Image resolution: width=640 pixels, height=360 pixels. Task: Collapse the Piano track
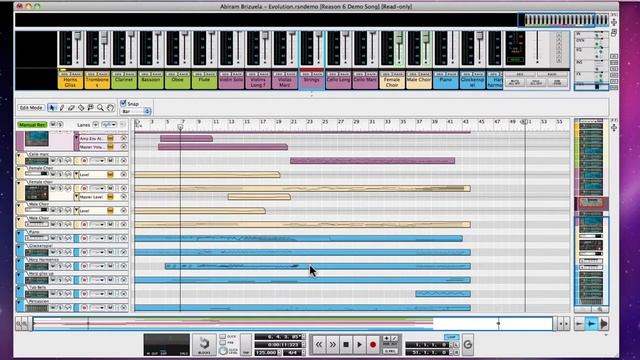tap(19, 233)
